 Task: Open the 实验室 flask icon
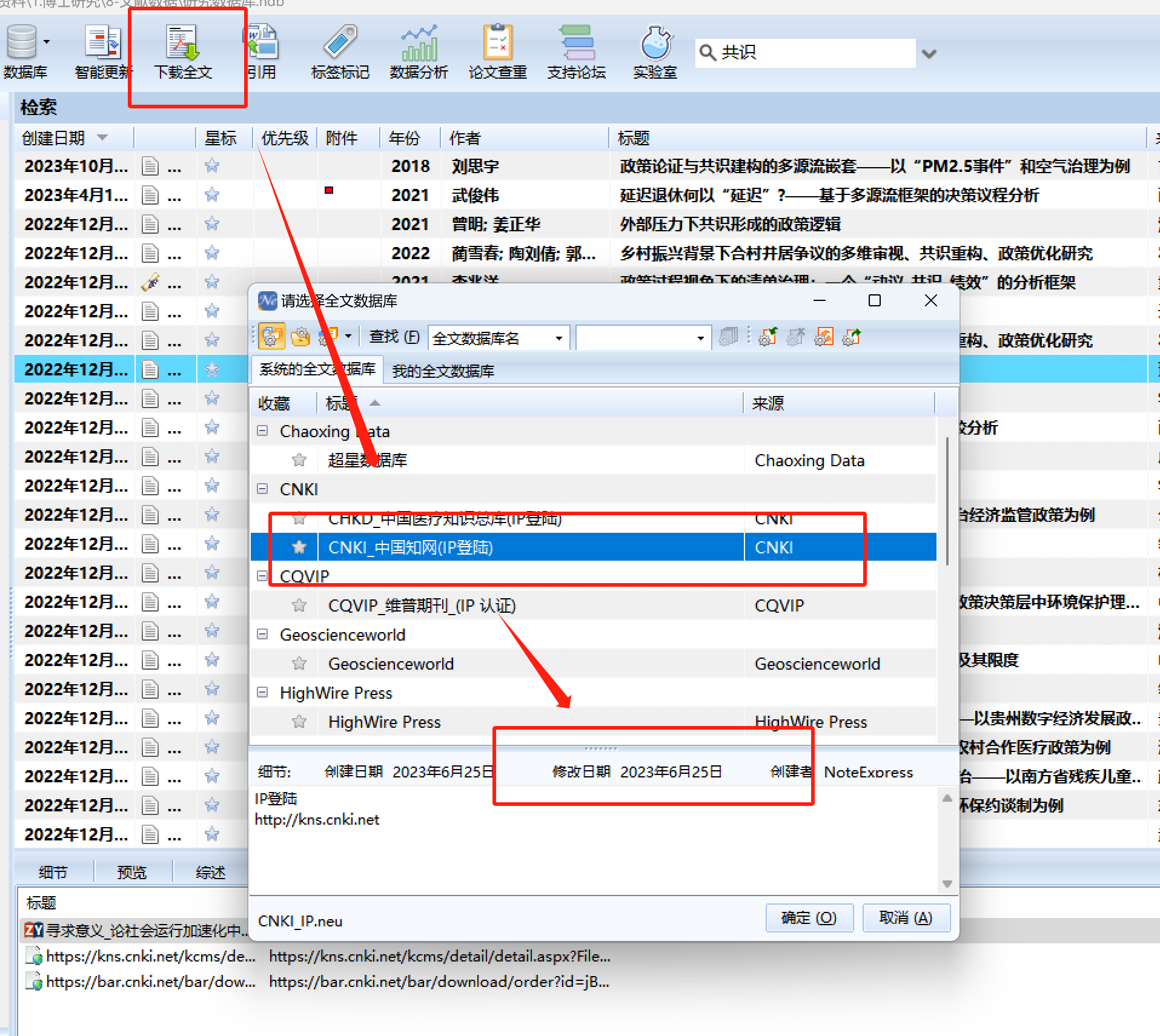tap(655, 42)
